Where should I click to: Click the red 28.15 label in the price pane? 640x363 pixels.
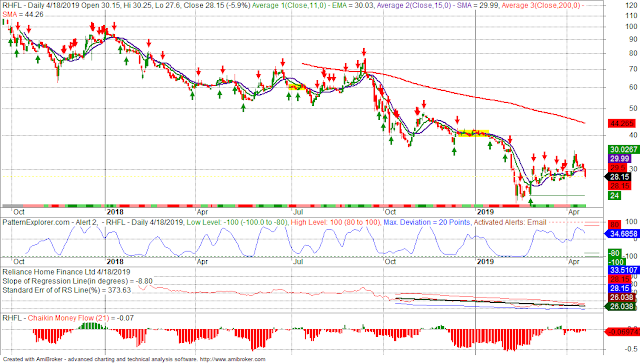click(619, 186)
